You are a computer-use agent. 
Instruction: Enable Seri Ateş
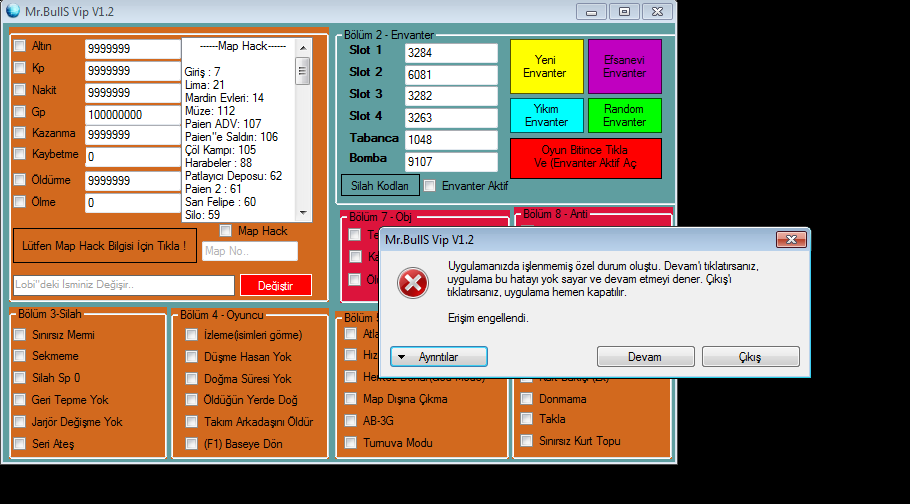coord(20,444)
